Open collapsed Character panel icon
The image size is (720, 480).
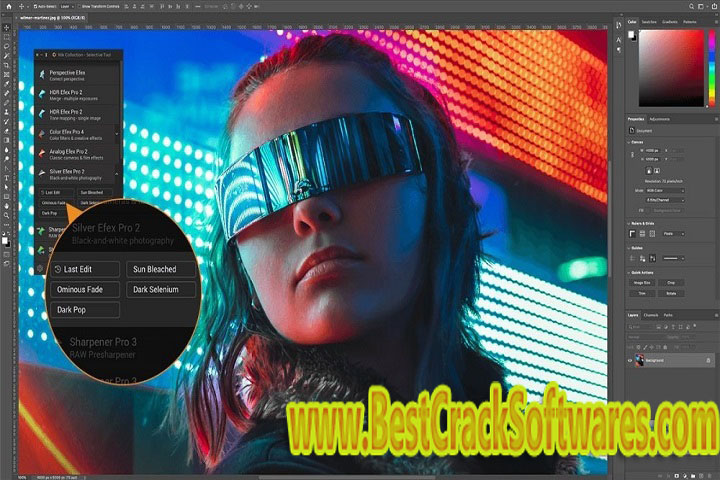coord(619,40)
